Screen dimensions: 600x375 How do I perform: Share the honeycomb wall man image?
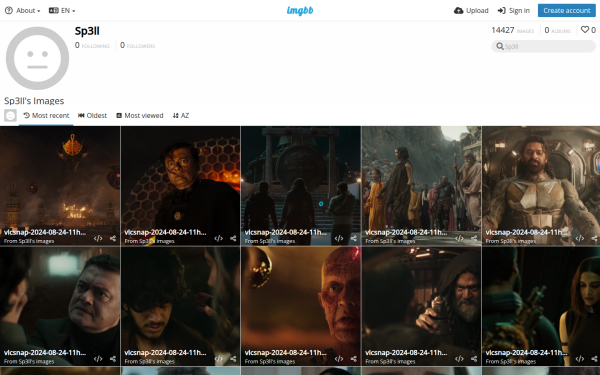233,238
